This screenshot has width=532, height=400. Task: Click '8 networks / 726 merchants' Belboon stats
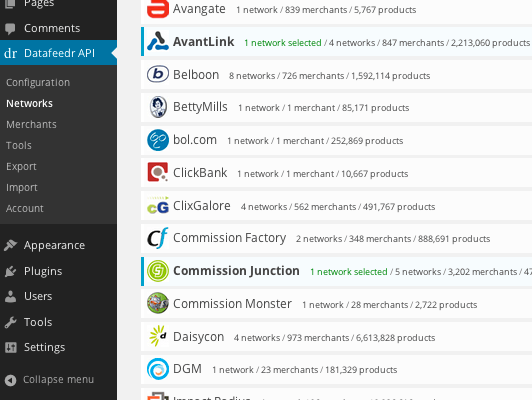[x=287, y=76]
